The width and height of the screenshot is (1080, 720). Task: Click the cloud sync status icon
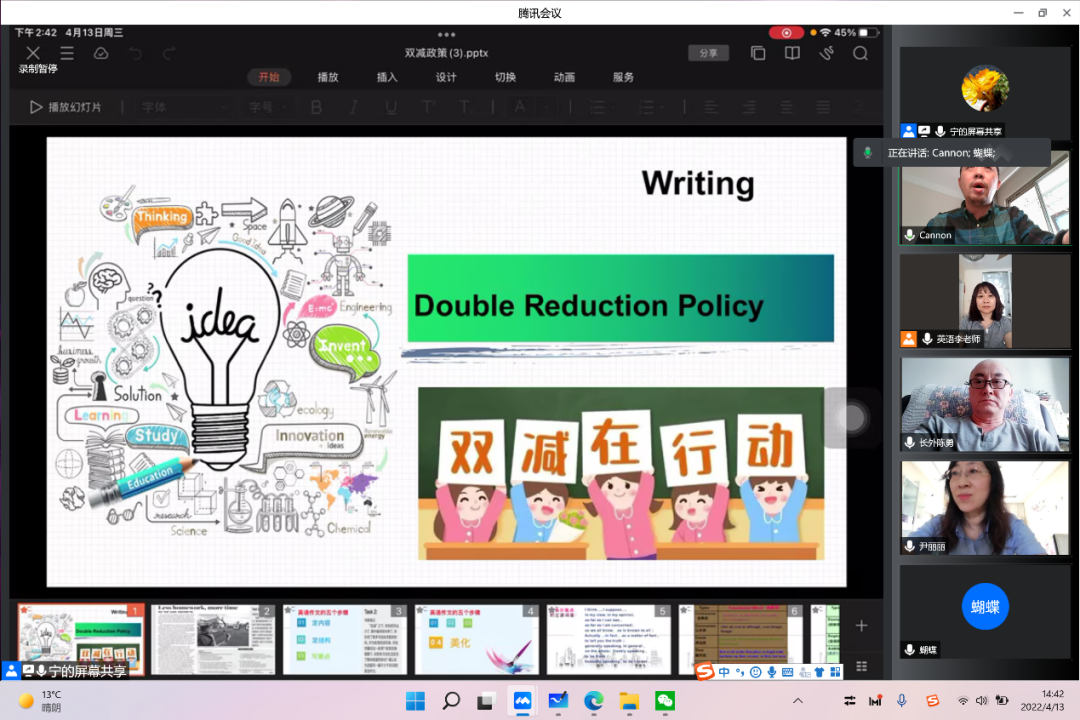pos(101,53)
